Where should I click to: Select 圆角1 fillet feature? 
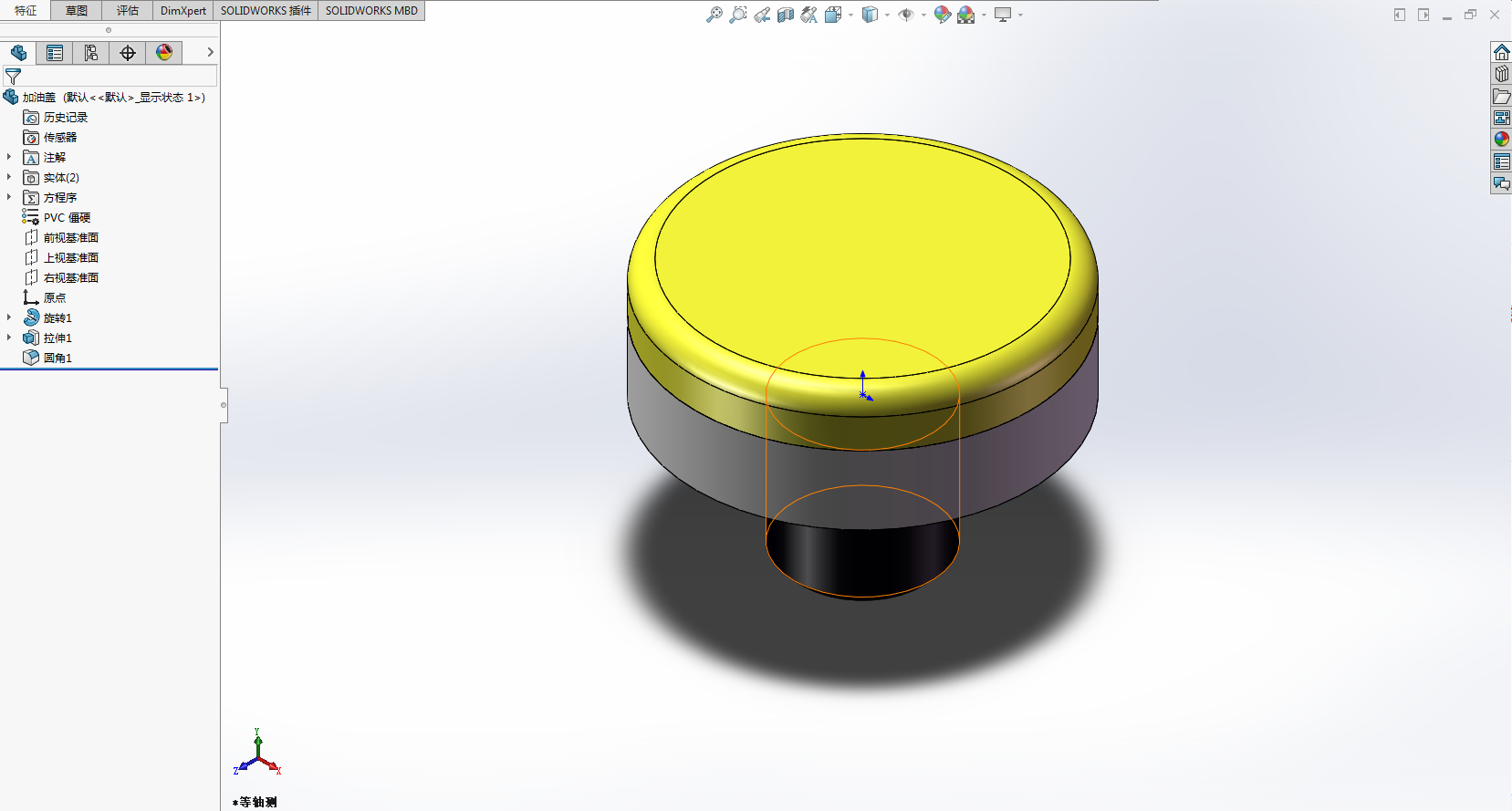tap(47, 359)
